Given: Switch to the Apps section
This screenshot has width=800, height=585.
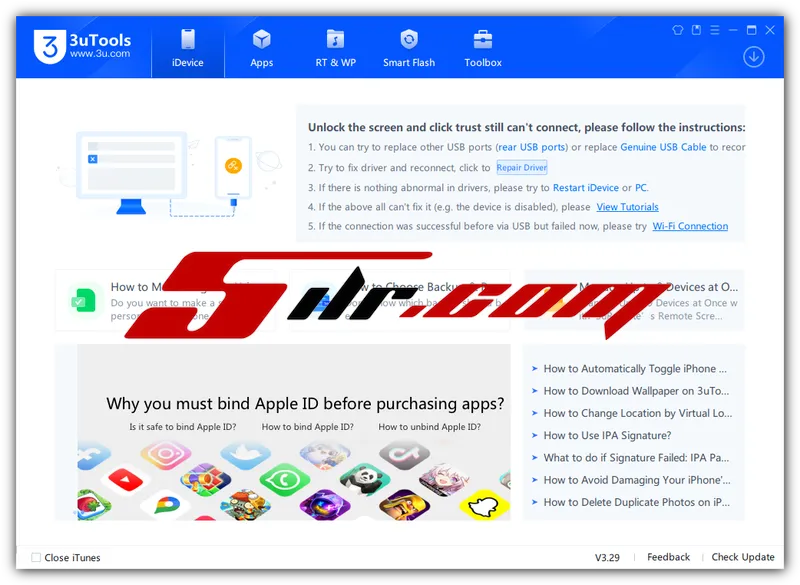Looking at the screenshot, I should 261,48.
